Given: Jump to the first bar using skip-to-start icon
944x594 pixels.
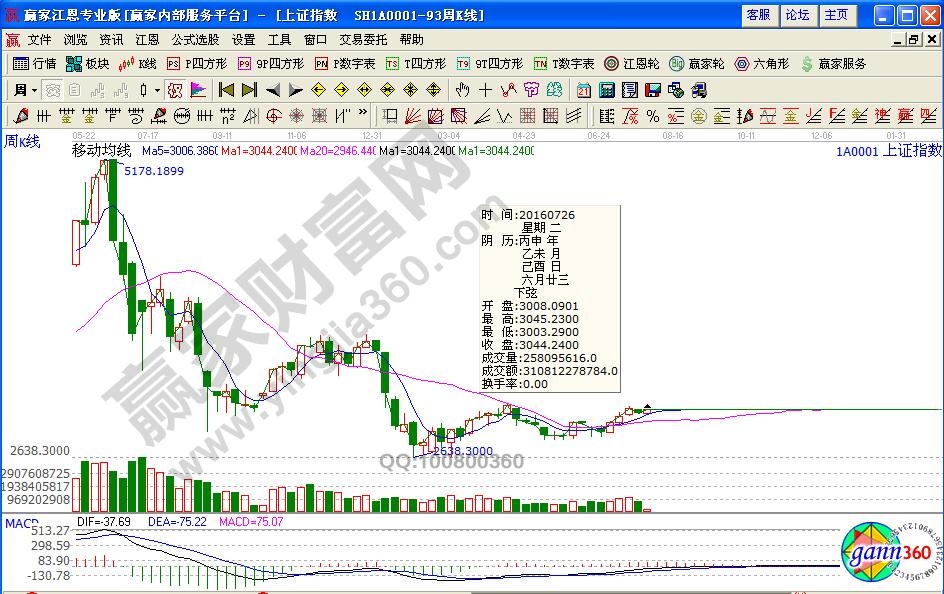Looking at the screenshot, I should 226,90.
